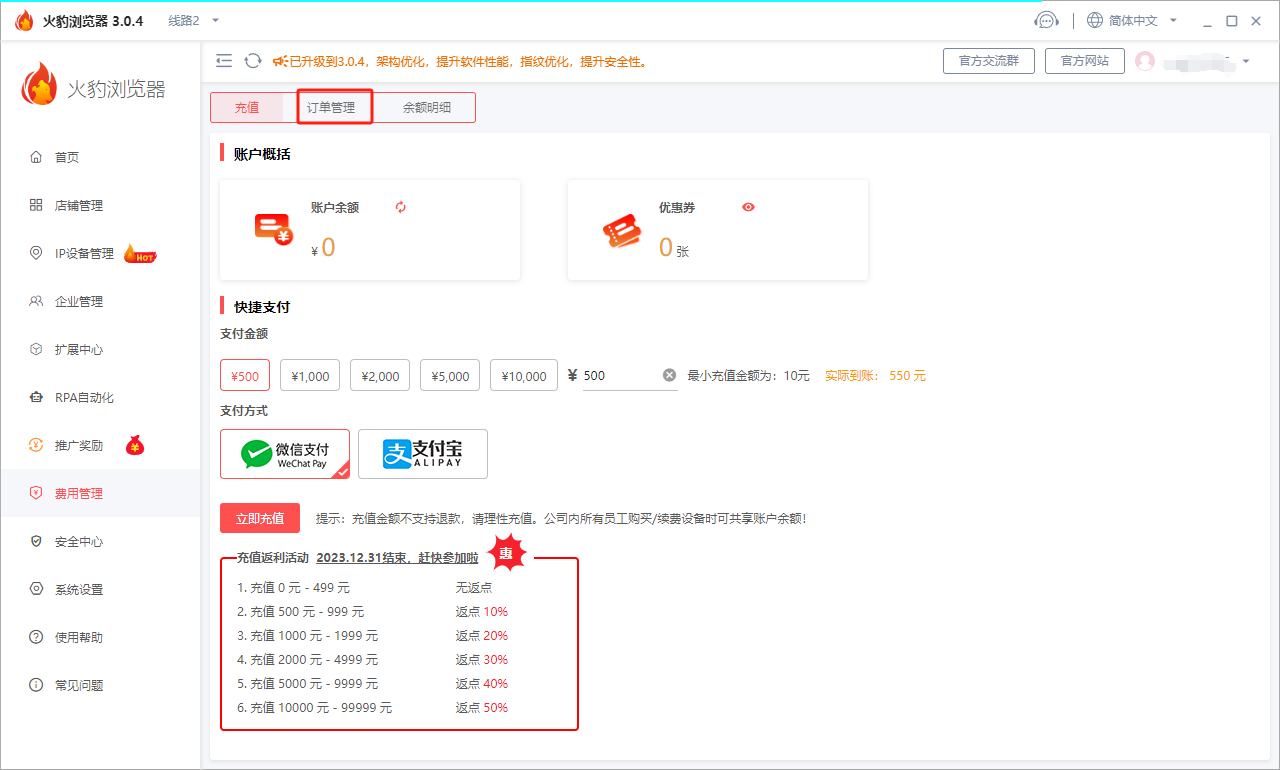
Task: Click the refresh icon in top toolbar
Action: click(253, 61)
